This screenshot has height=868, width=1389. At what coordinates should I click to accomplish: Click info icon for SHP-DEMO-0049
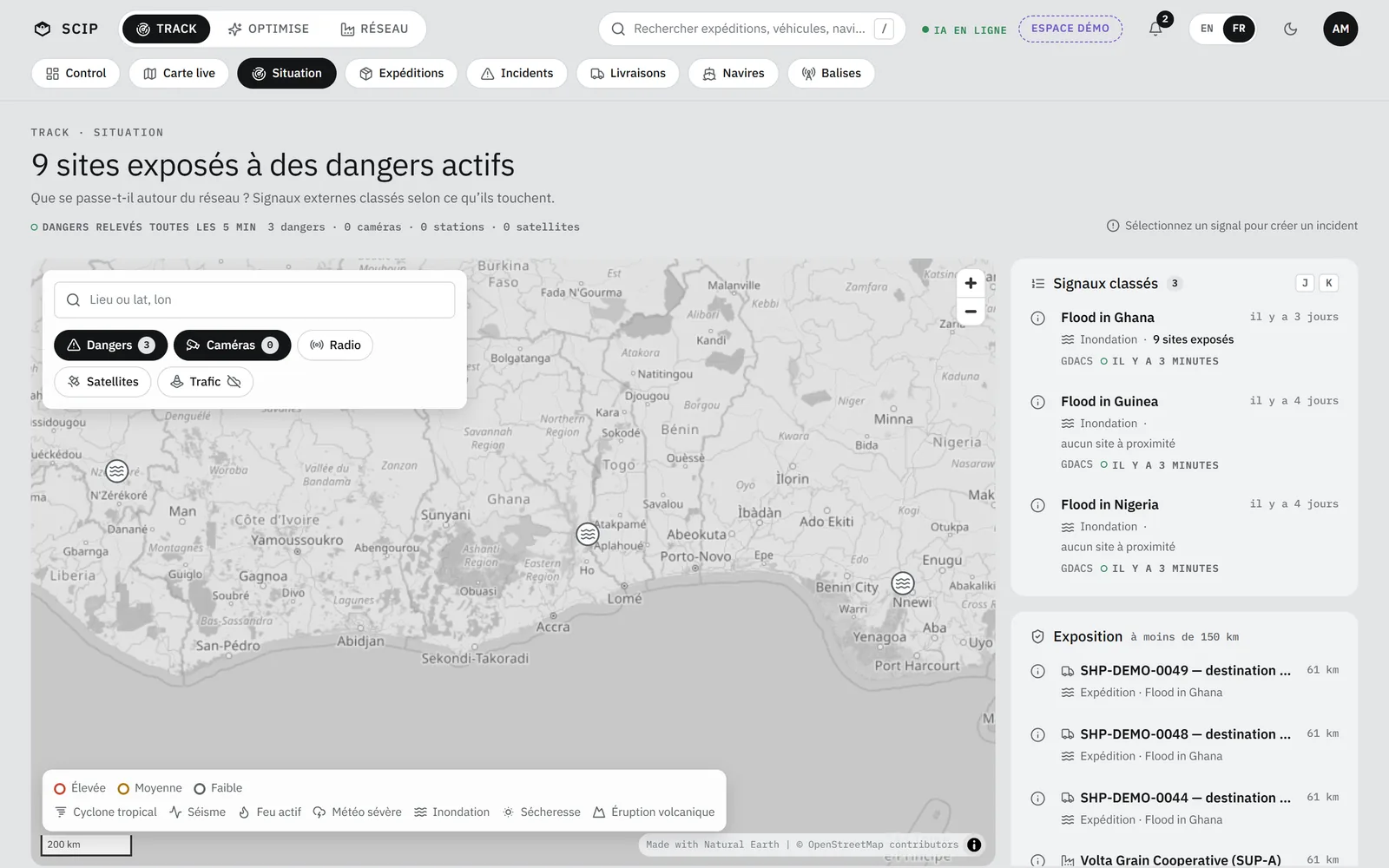tap(1037, 671)
